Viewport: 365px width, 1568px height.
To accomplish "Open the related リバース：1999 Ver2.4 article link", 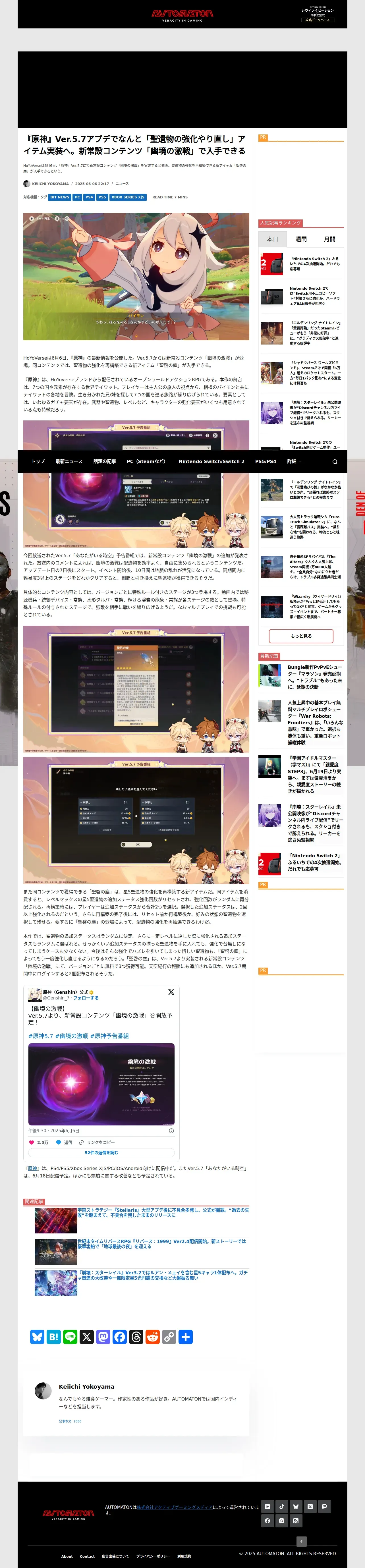I will tap(162, 1244).
